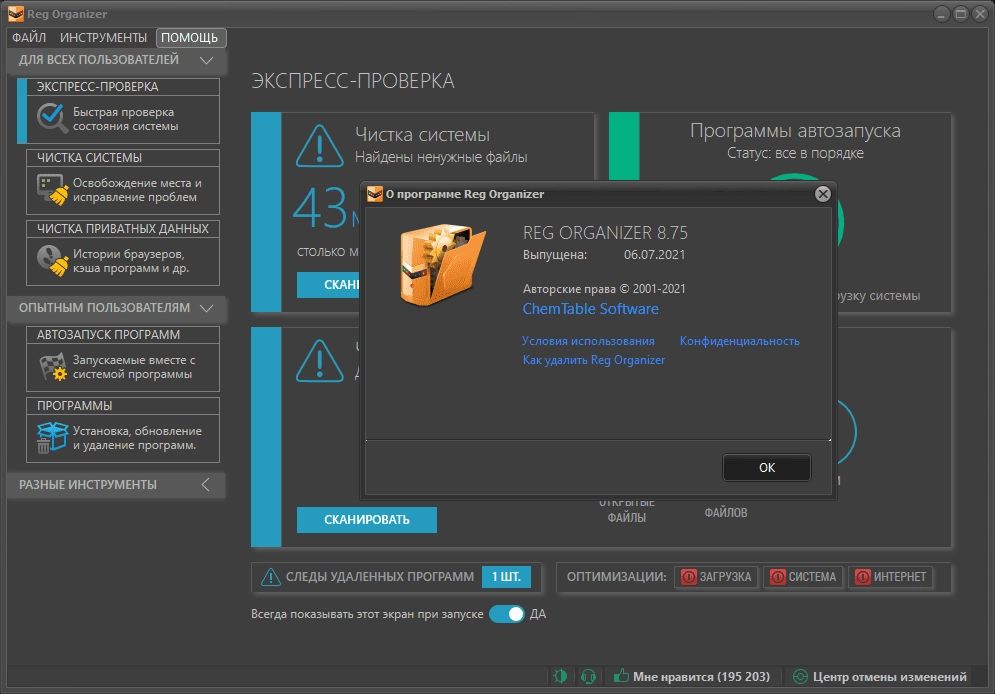Click the Чистка системы card heading
This screenshot has width=995, height=694.
point(422,134)
